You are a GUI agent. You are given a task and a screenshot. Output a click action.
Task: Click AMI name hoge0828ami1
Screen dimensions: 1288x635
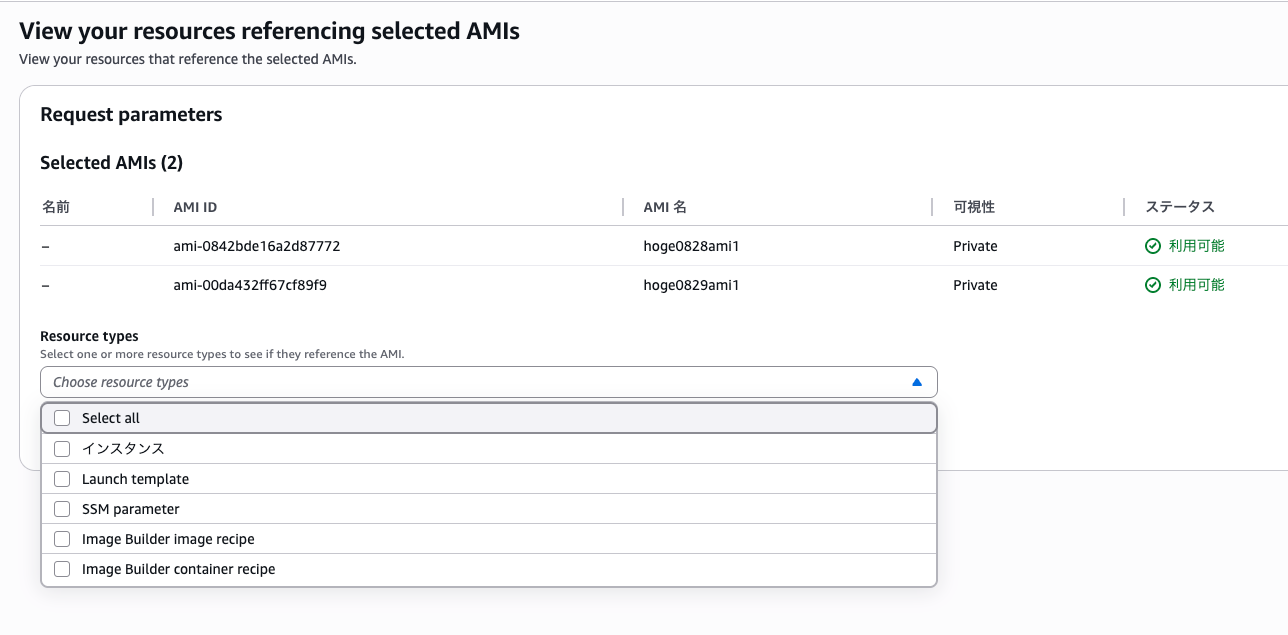click(x=691, y=246)
